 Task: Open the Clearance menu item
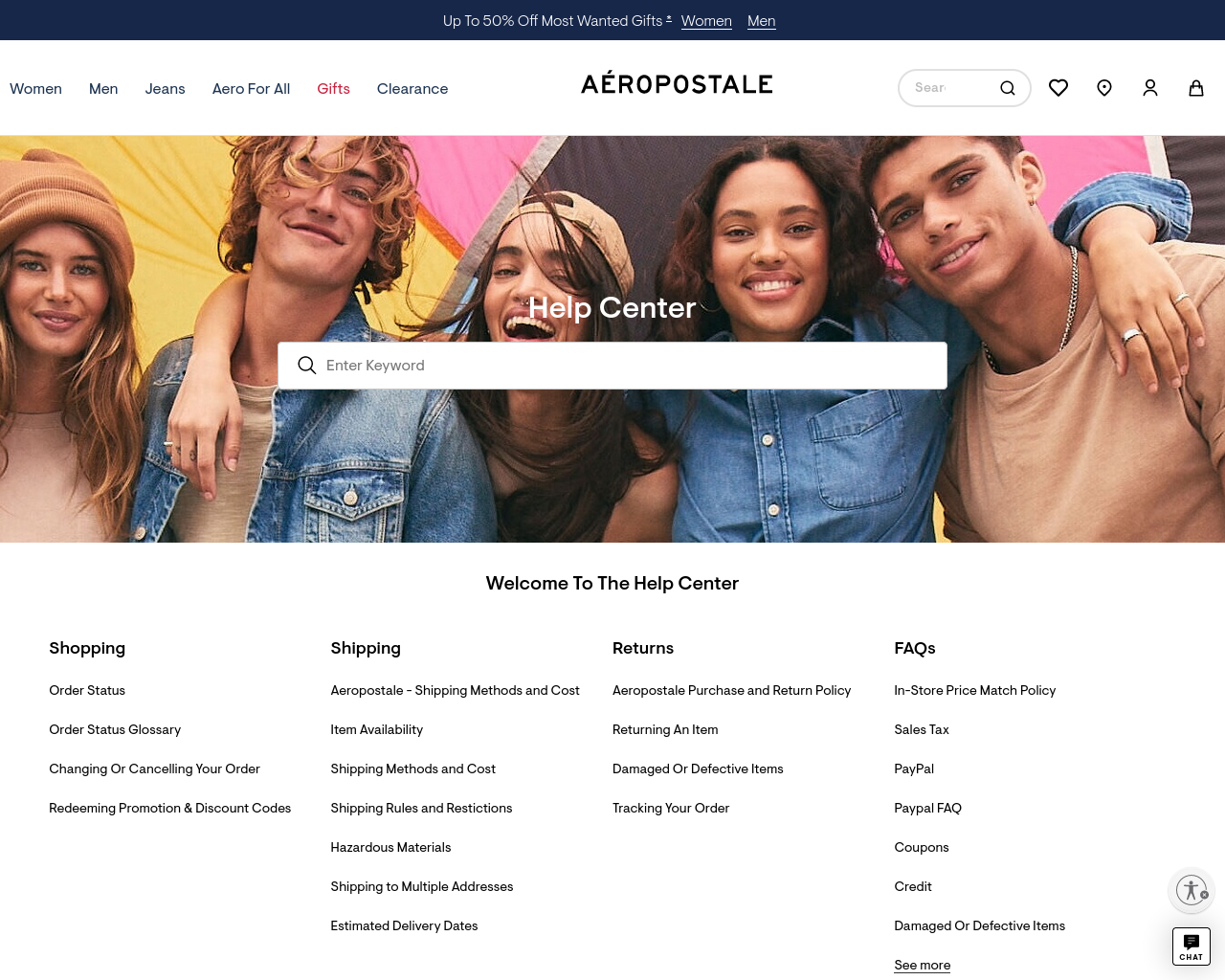[x=412, y=88]
